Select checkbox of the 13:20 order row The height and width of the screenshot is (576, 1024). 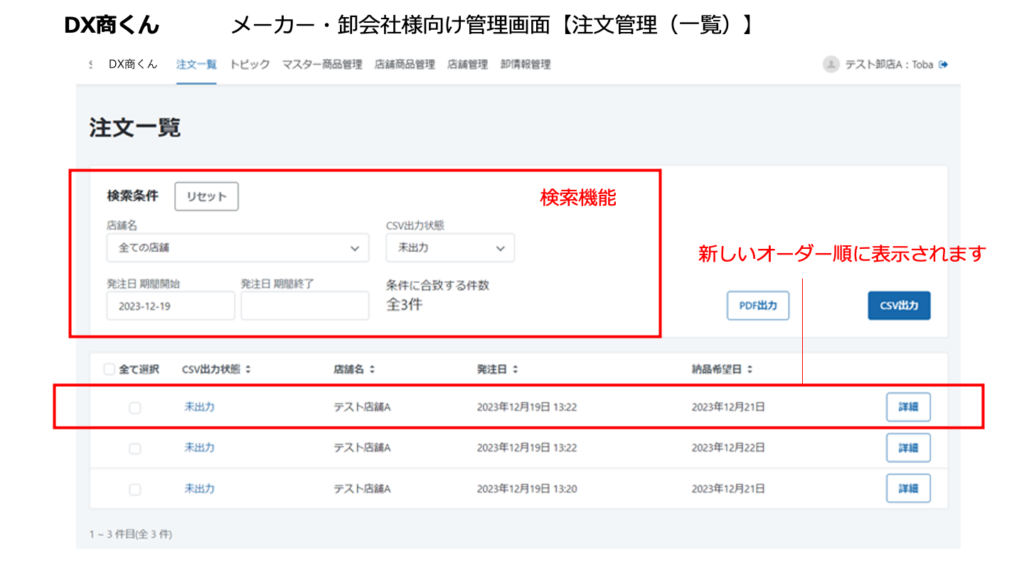coord(135,489)
